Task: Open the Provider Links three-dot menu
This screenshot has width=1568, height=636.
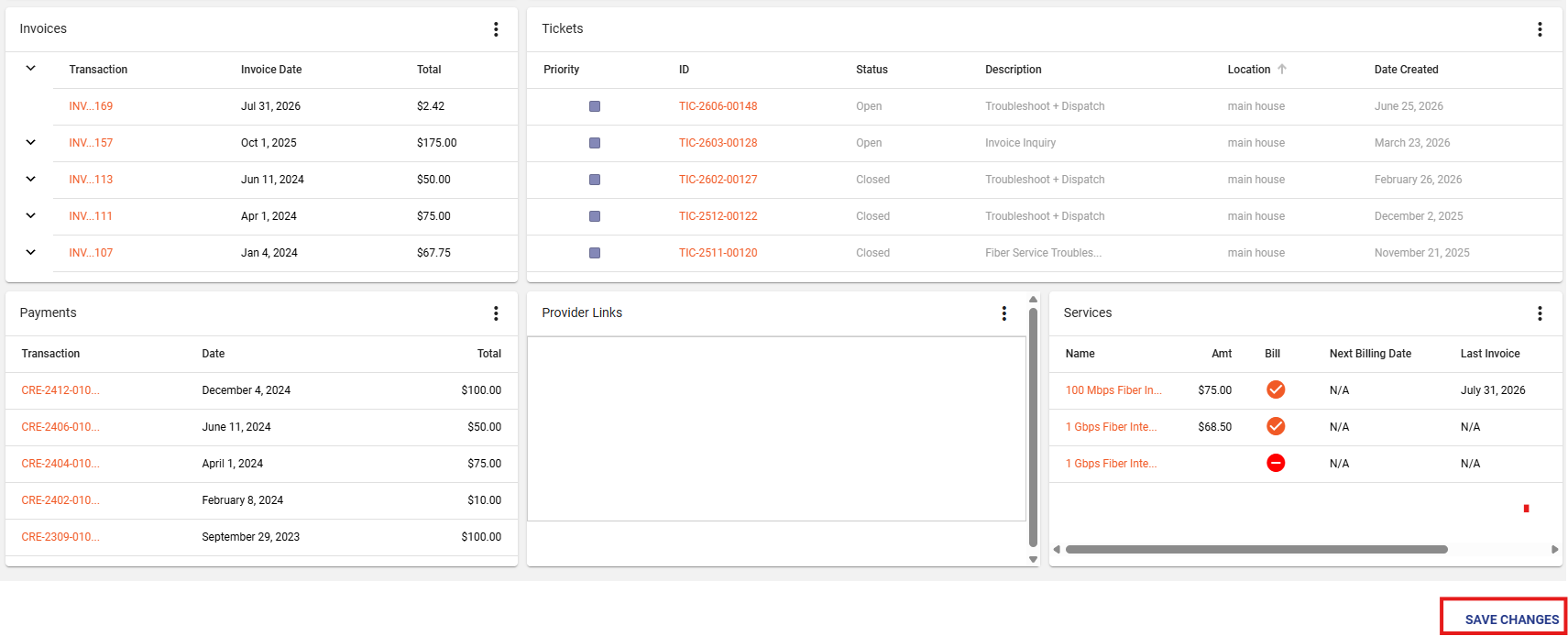Action: (1004, 313)
